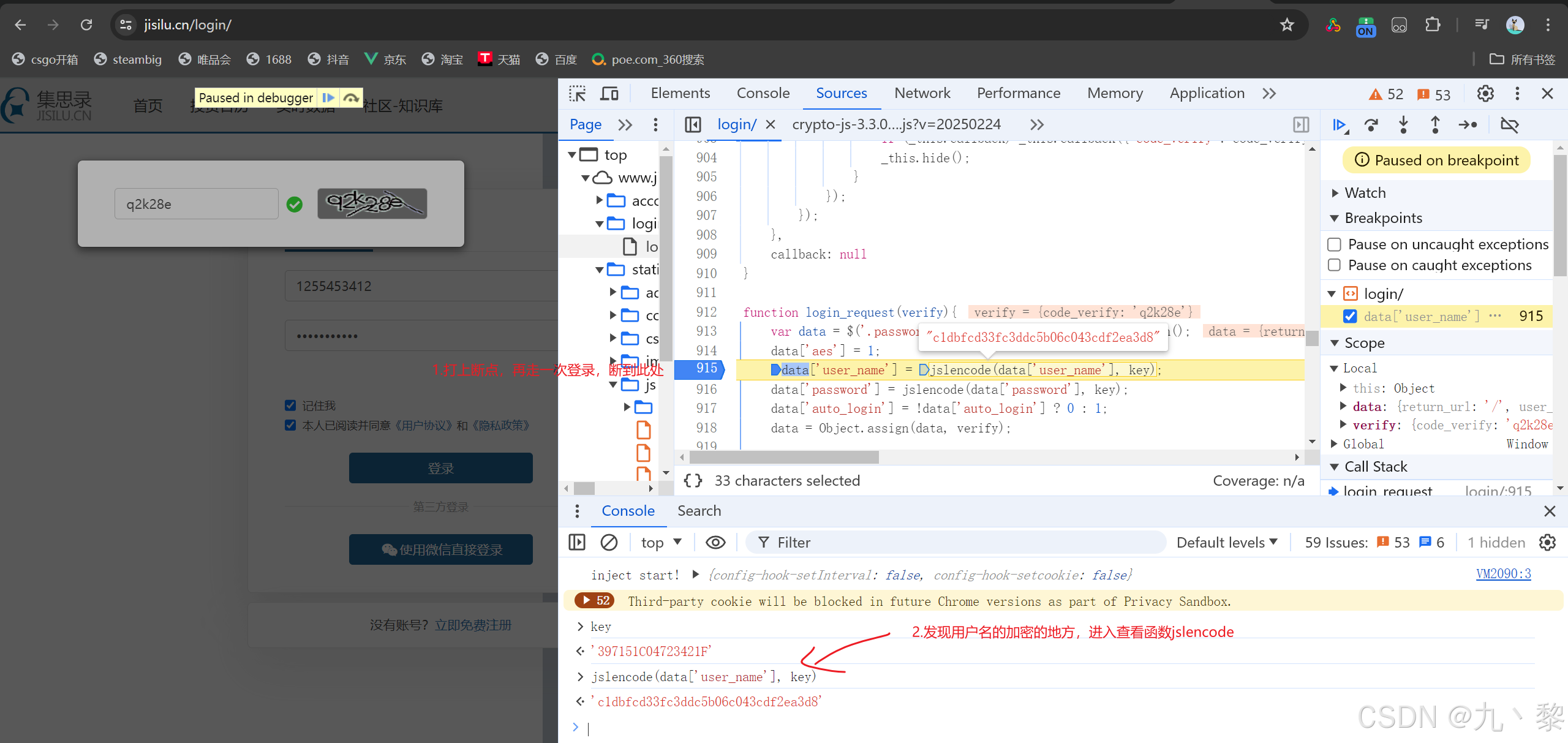Click the VM2090:3 source link
Image resolution: width=1568 pixels, height=743 pixels.
(x=1503, y=574)
